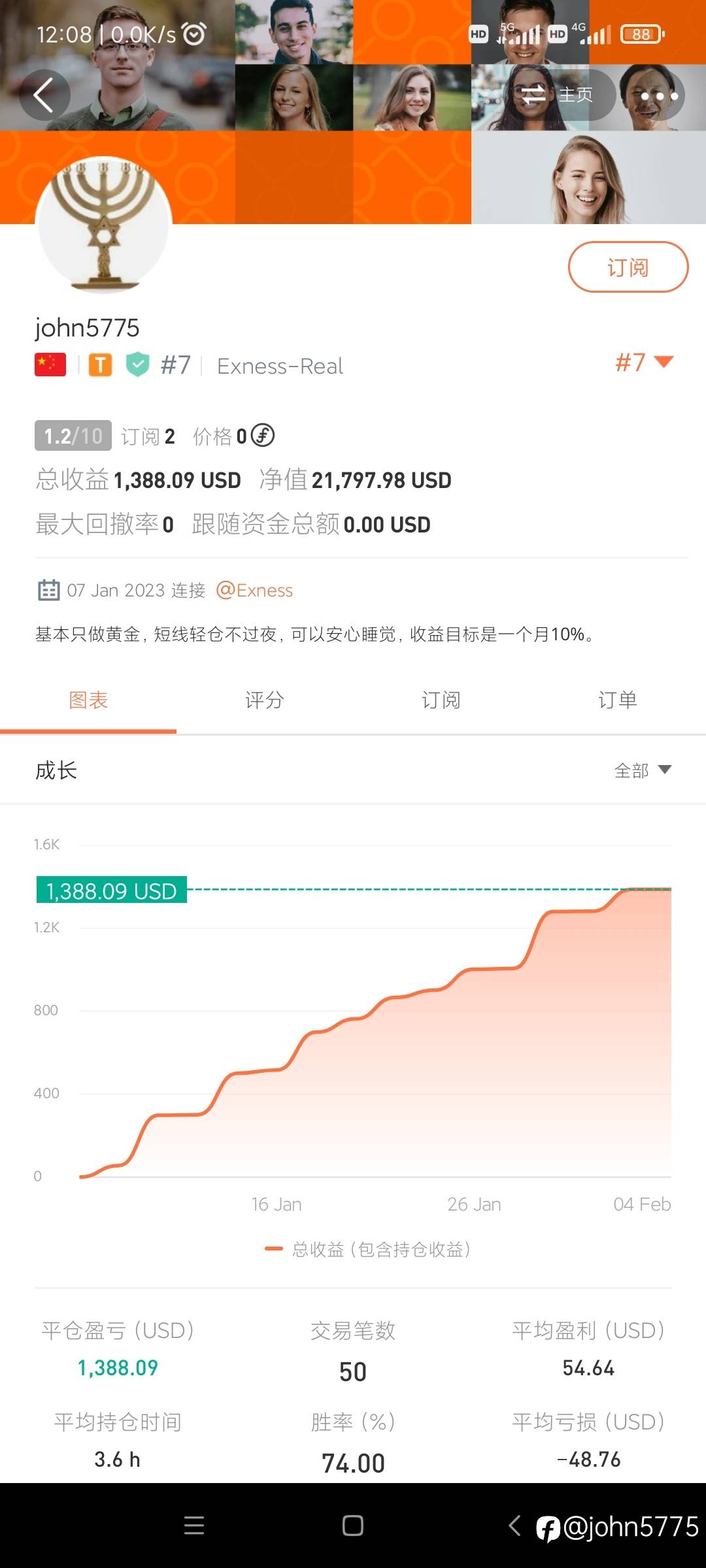The height and width of the screenshot is (1568, 706).
Task: Tap the switch-to-home 主页 icon button
Action: click(556, 95)
